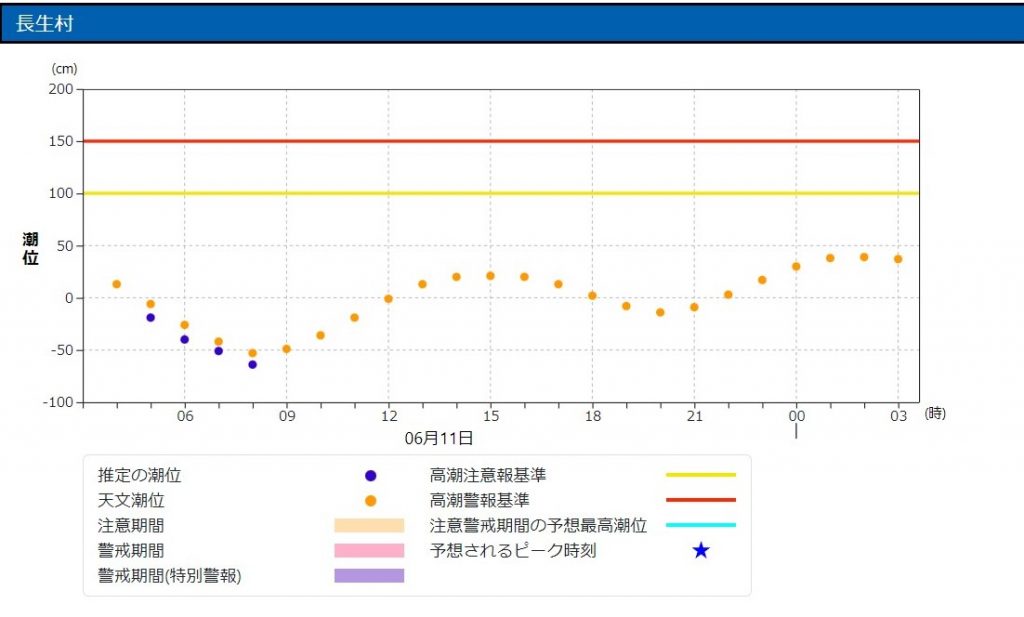Click the 21 hour tick label
This screenshot has width=1024, height=617.
(x=694, y=416)
